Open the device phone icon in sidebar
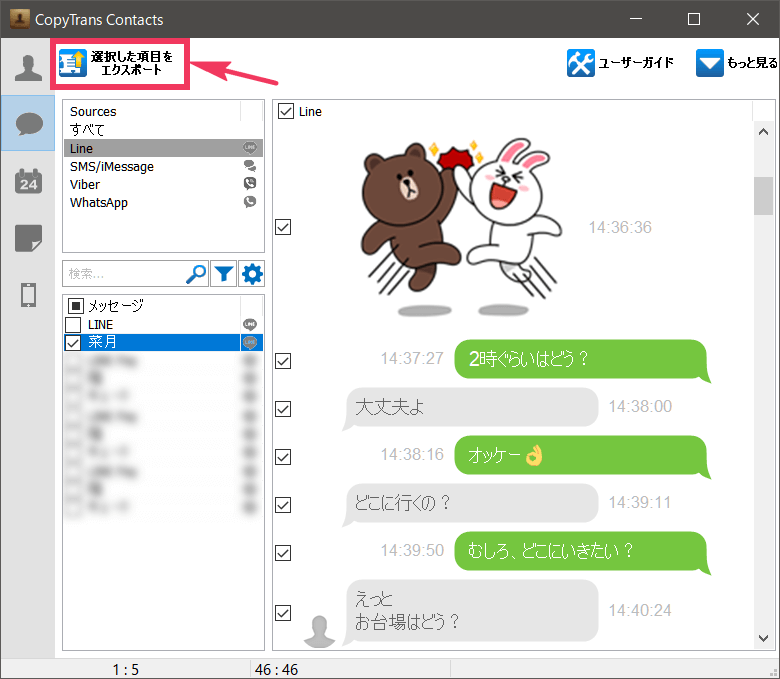 (28, 294)
